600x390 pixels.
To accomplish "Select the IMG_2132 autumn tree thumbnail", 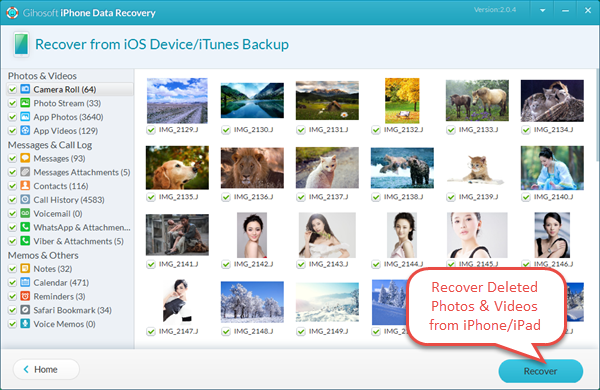I will click(x=402, y=101).
